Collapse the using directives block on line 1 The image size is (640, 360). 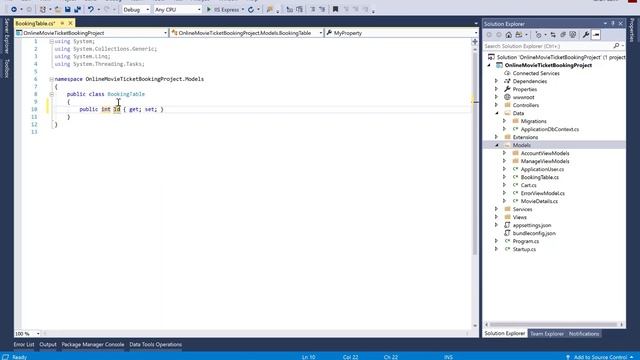pyautogui.click(x=51, y=42)
